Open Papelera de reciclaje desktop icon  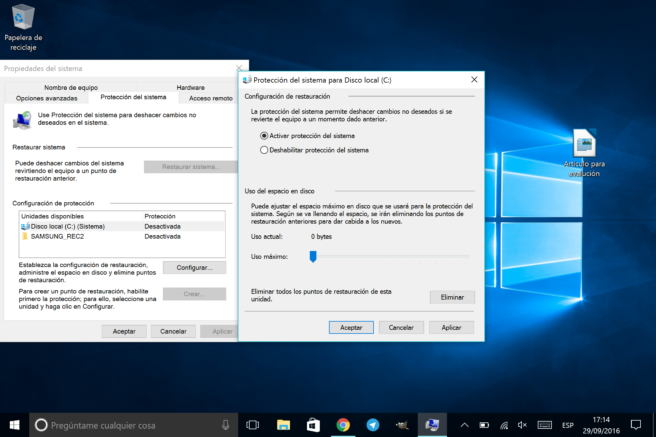coord(23,27)
